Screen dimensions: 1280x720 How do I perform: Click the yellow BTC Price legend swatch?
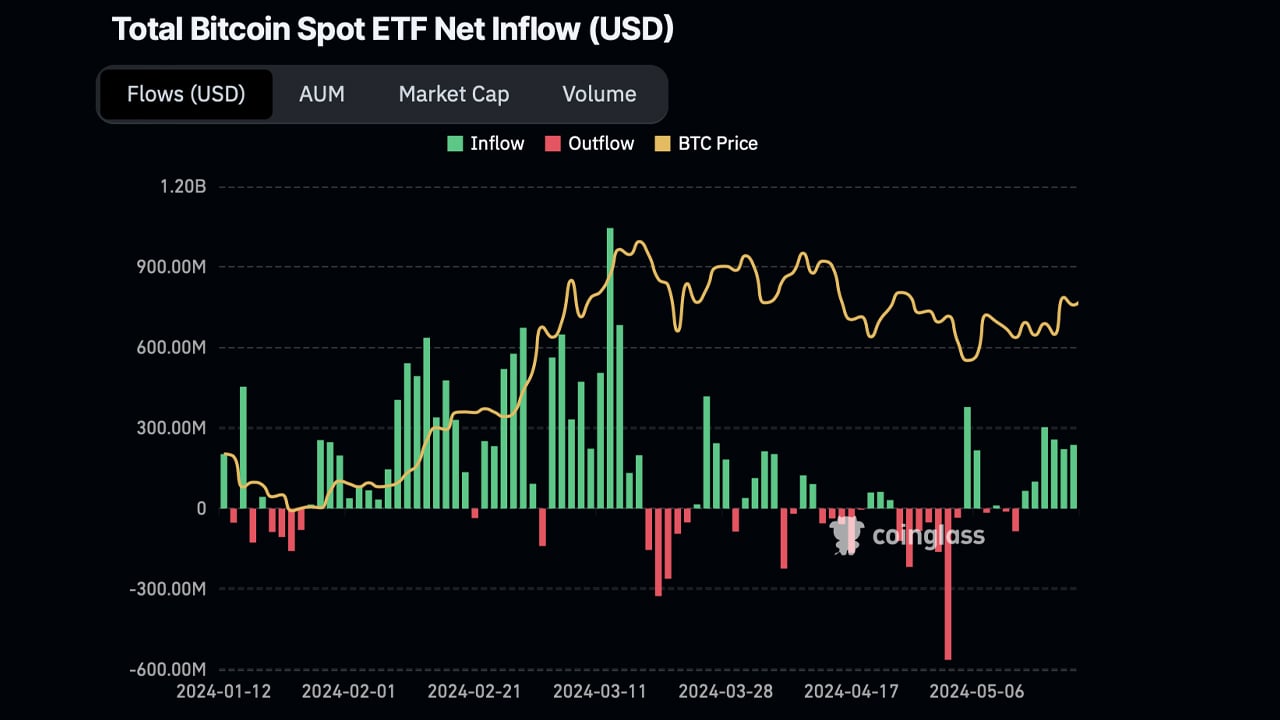coord(662,144)
